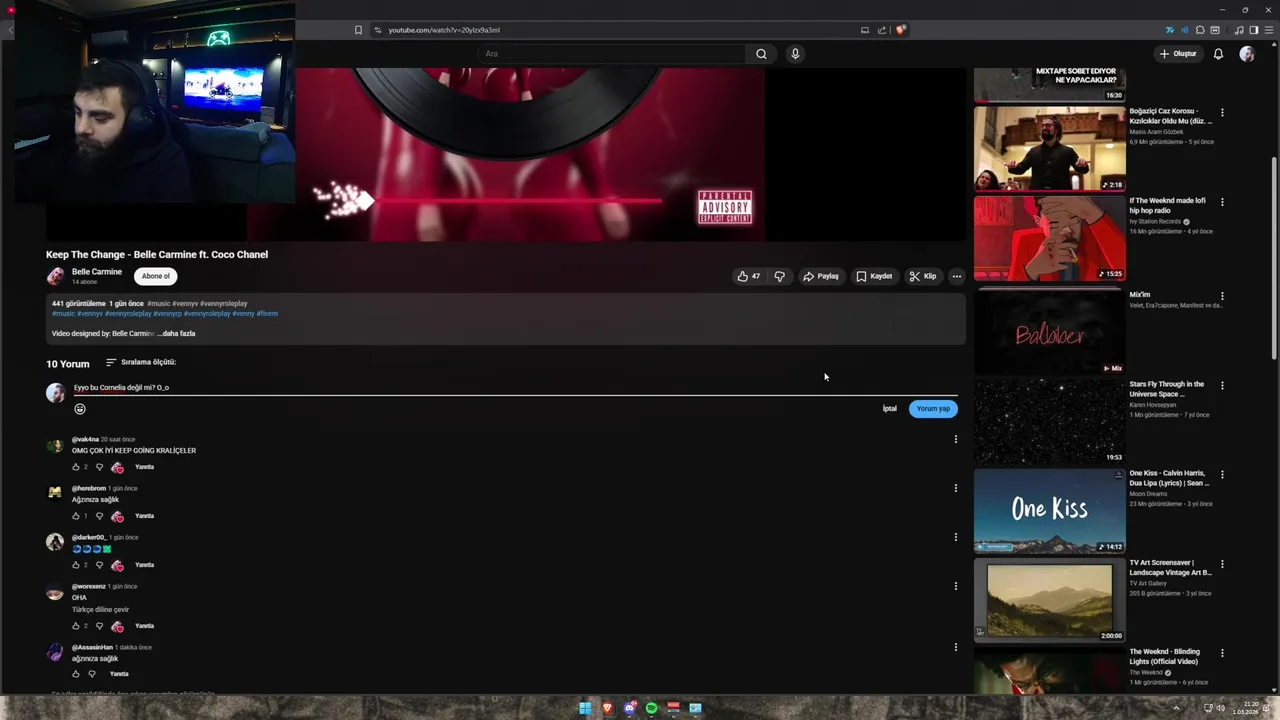Open options menu for @darker00_ comment

pos(955,537)
